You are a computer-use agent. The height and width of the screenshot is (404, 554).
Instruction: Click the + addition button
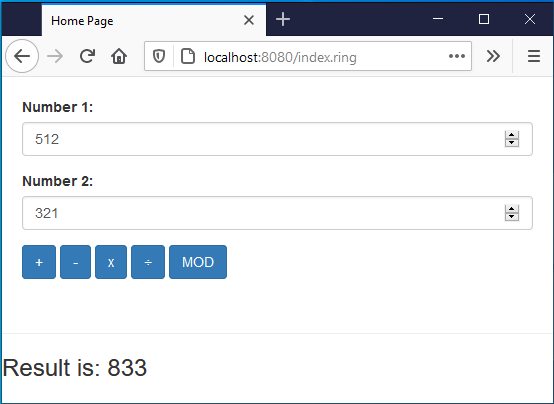click(39, 262)
